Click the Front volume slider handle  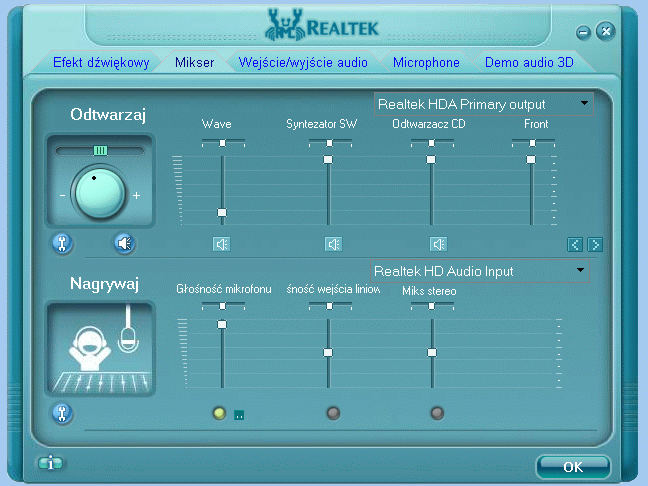tap(531, 160)
